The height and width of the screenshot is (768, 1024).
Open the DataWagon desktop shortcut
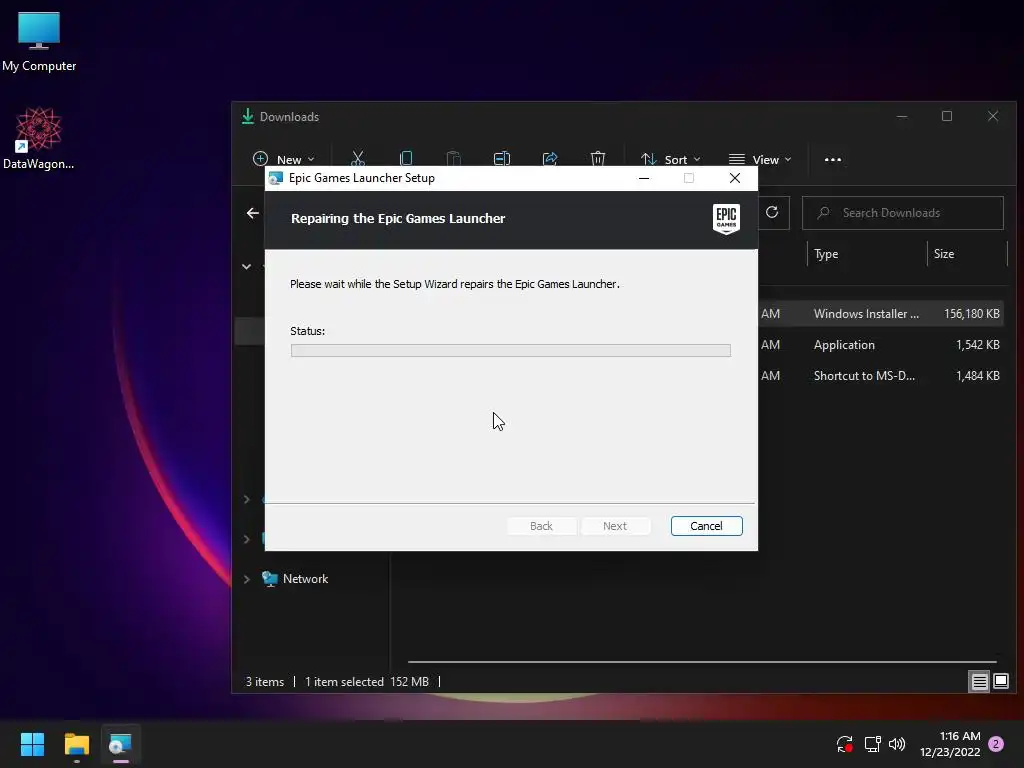pyautogui.click(x=39, y=138)
